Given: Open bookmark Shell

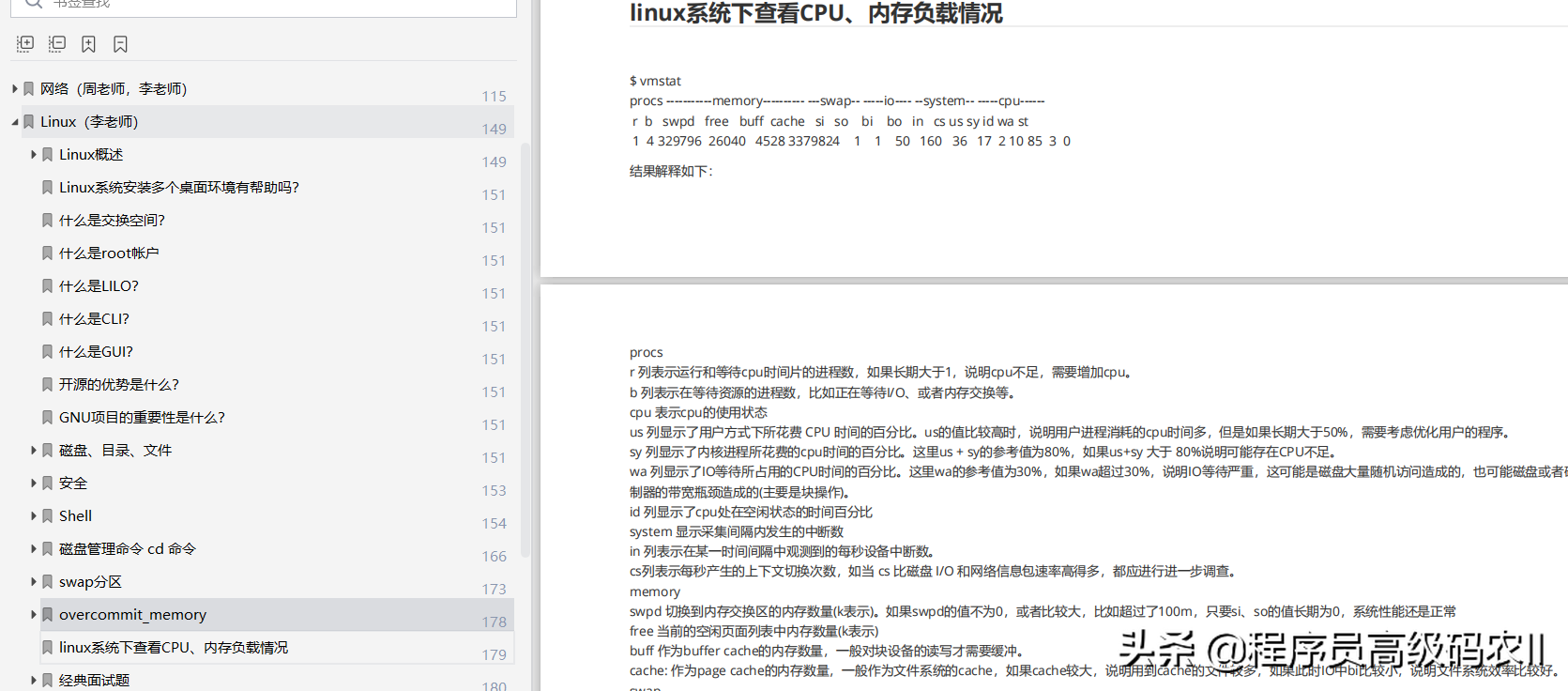Looking at the screenshot, I should coord(75,515).
